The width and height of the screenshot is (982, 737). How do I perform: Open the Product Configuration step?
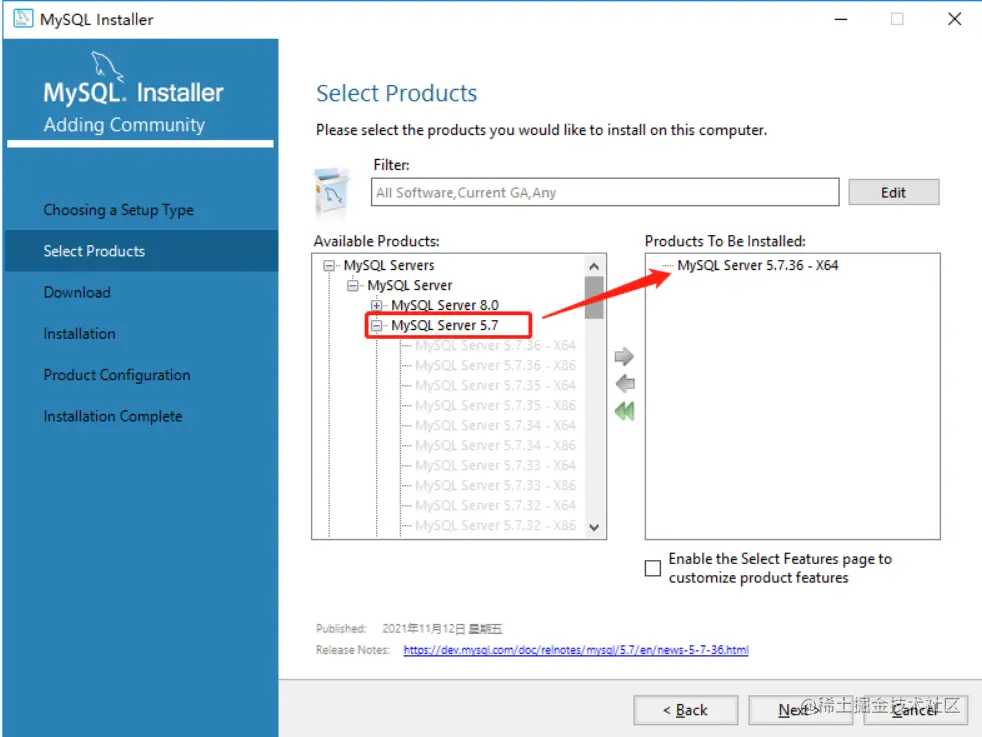tap(117, 375)
